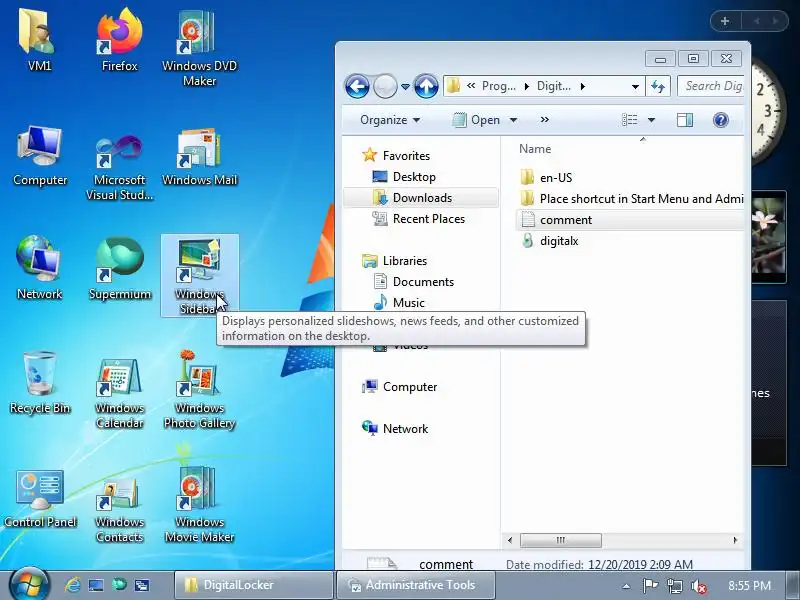Open the Action Center flag tray icon

[650, 586]
